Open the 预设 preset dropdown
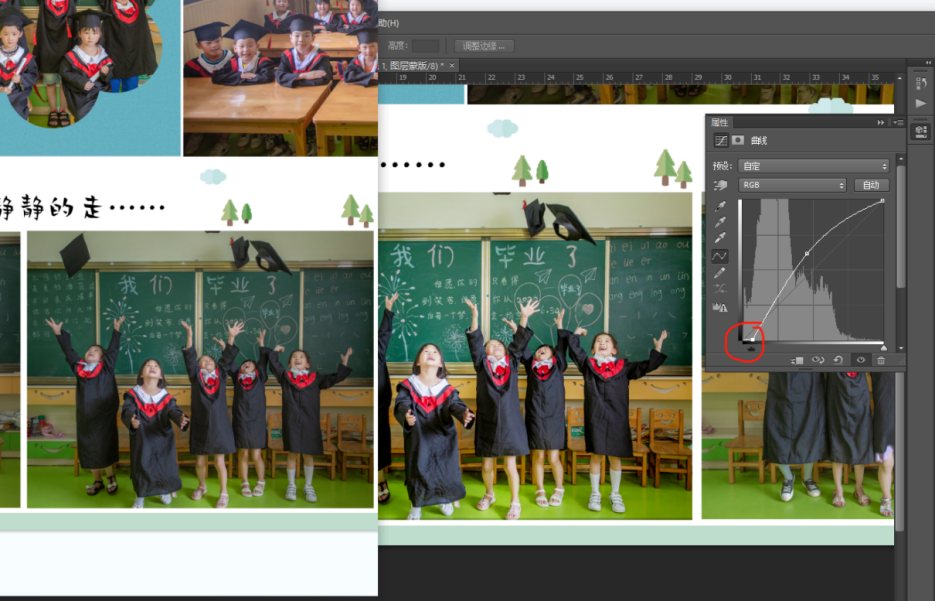The height and width of the screenshot is (601, 935). [x=813, y=166]
